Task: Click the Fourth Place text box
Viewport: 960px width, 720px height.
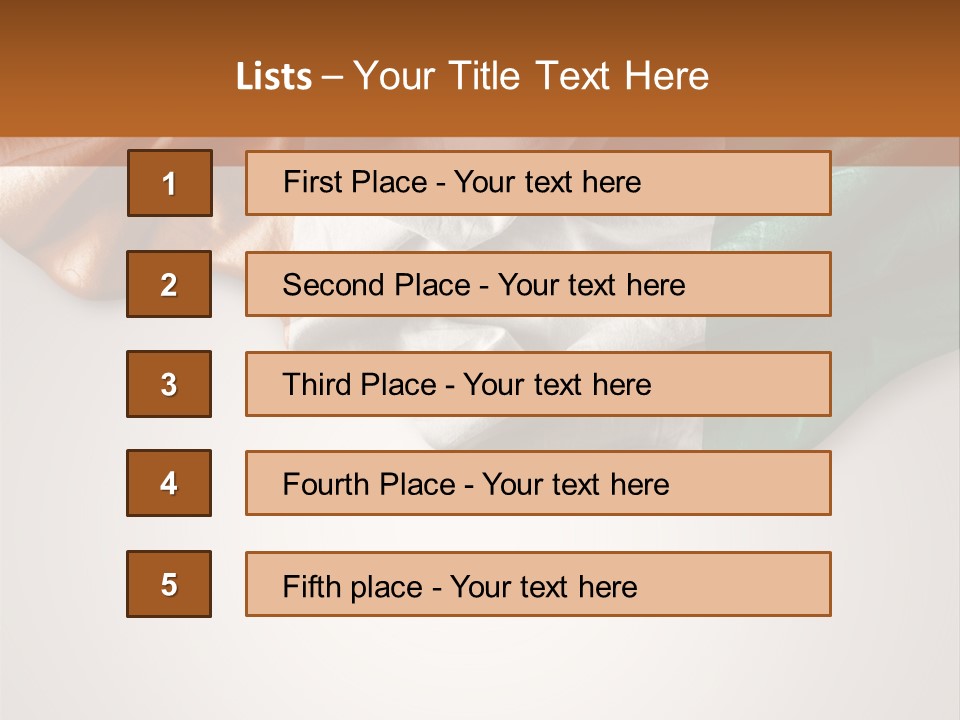Action: tap(538, 483)
